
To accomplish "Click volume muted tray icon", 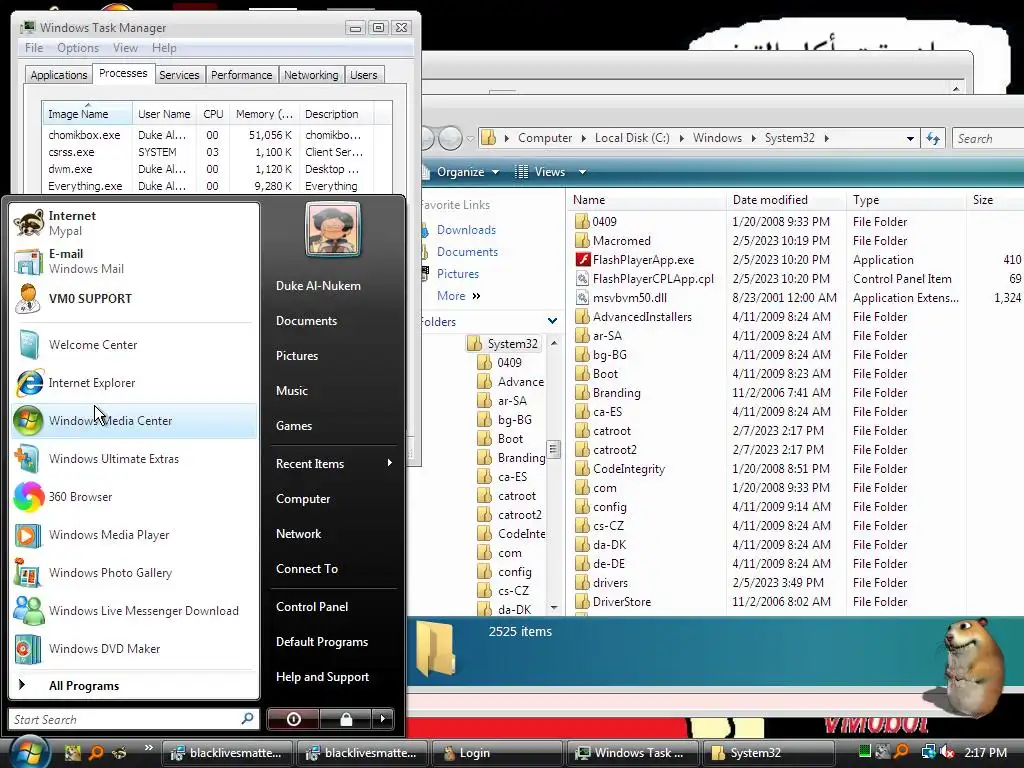I will pos(947,752).
